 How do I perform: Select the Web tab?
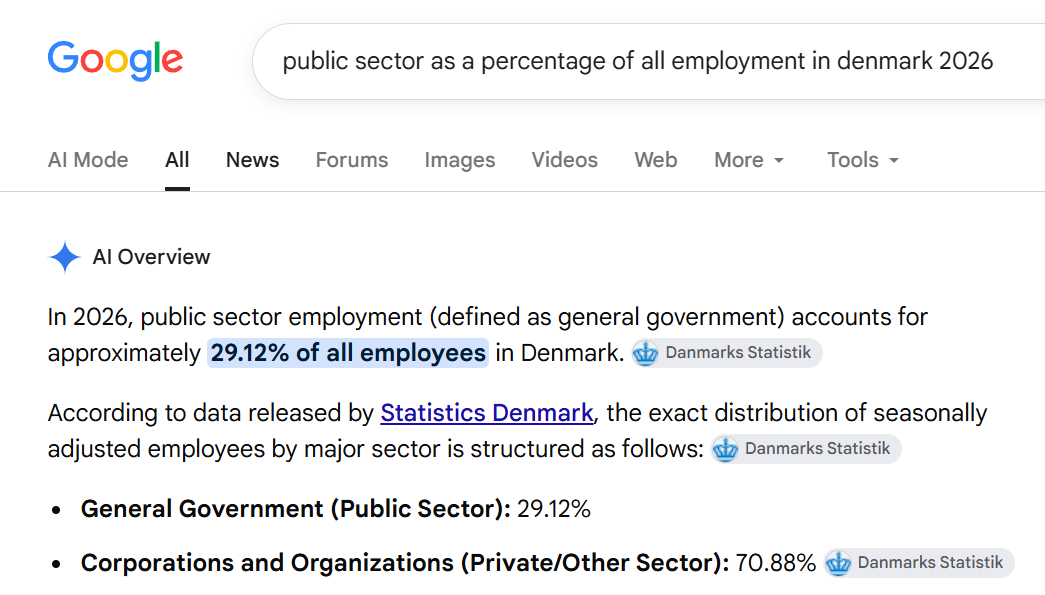(656, 160)
